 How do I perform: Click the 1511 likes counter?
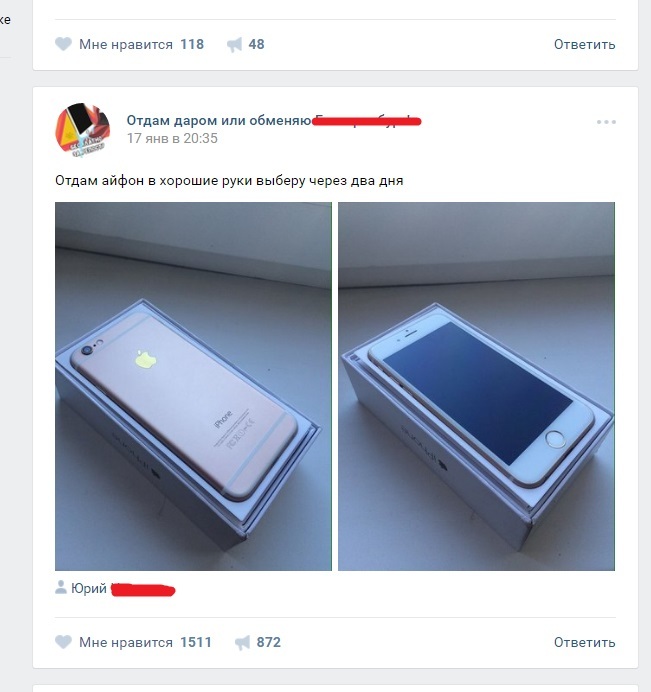[196, 642]
